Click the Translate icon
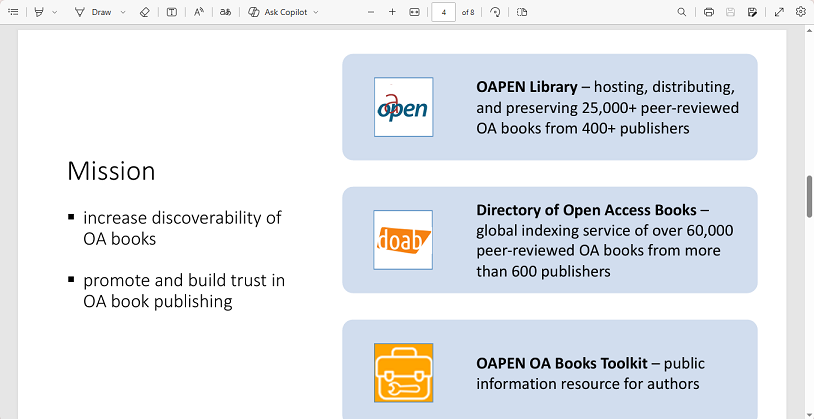The image size is (814, 419). 225,12
